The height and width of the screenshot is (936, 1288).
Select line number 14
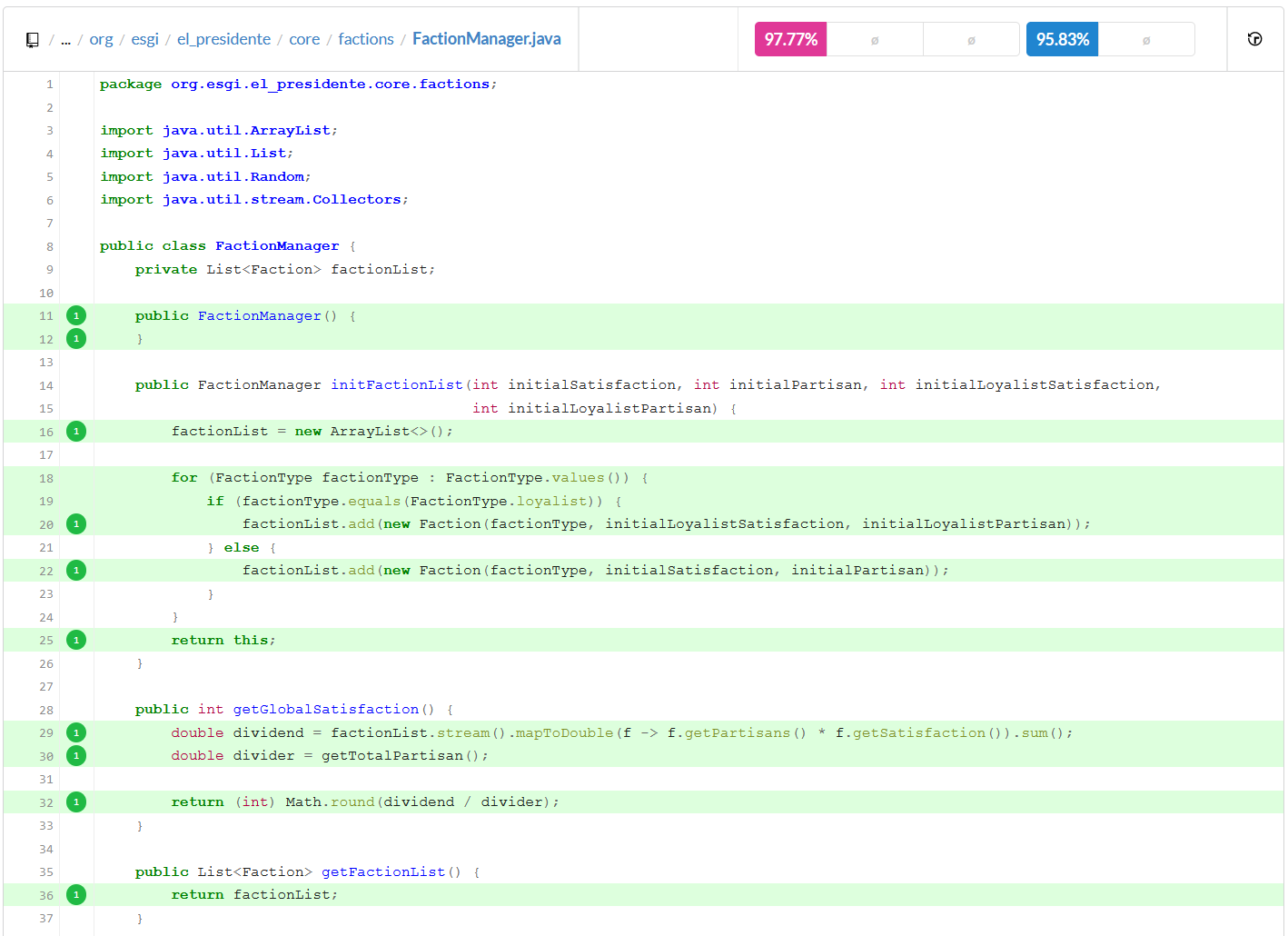[46, 385]
